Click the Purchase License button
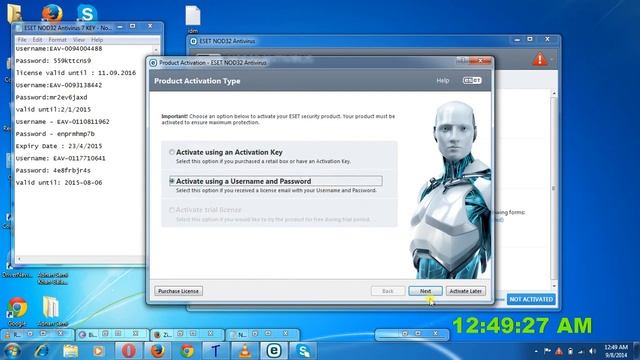Image resolution: width=640 pixels, height=360 pixels. (x=178, y=291)
